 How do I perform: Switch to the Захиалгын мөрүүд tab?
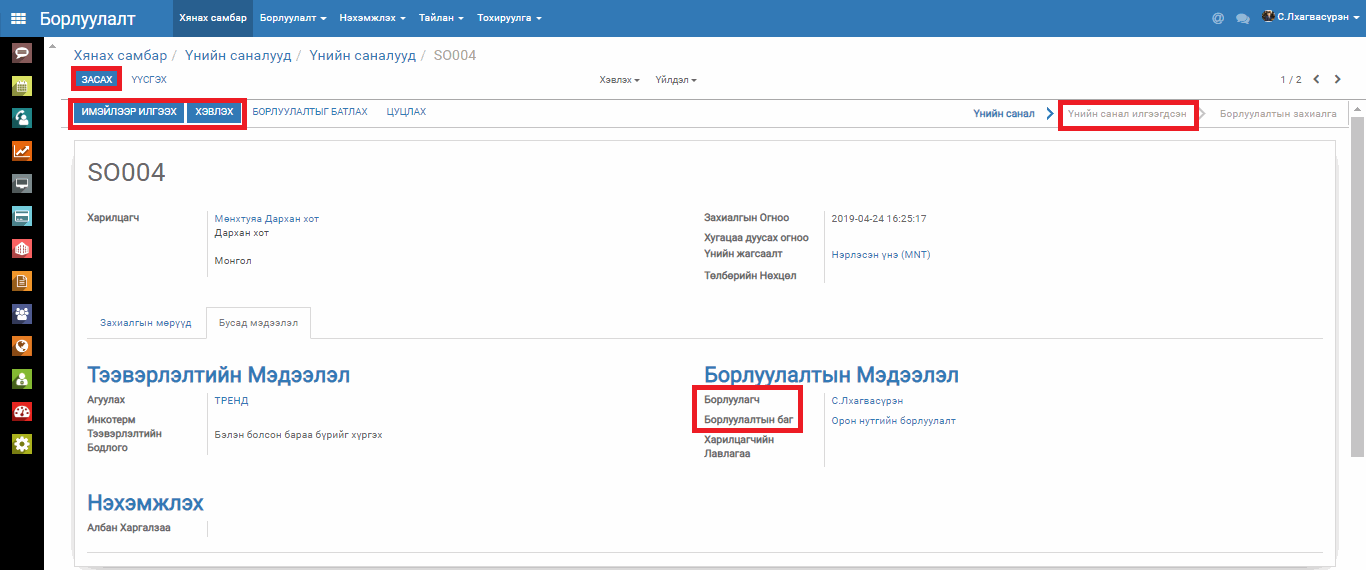click(x=145, y=323)
